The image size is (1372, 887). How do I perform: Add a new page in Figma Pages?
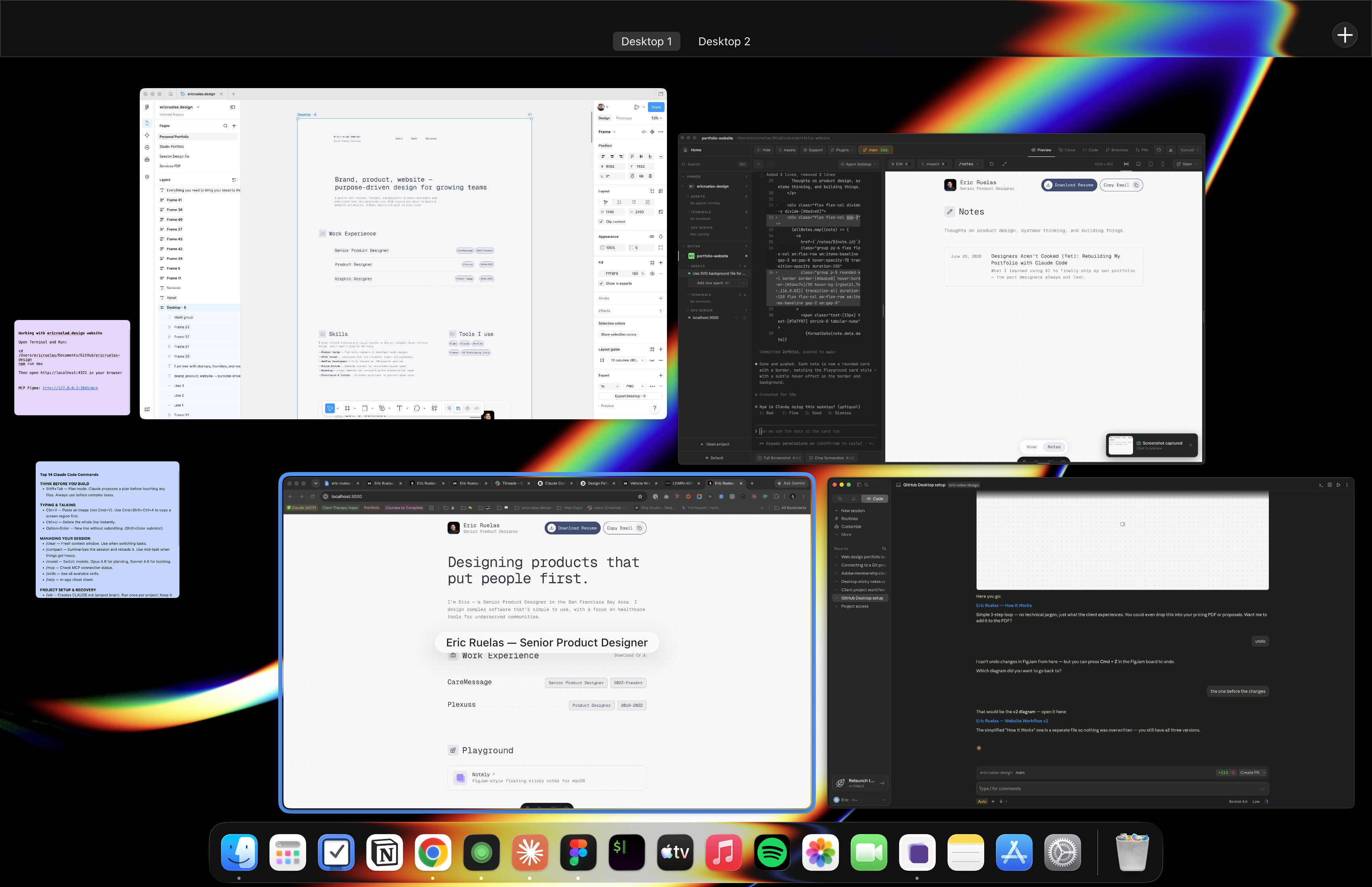234,125
